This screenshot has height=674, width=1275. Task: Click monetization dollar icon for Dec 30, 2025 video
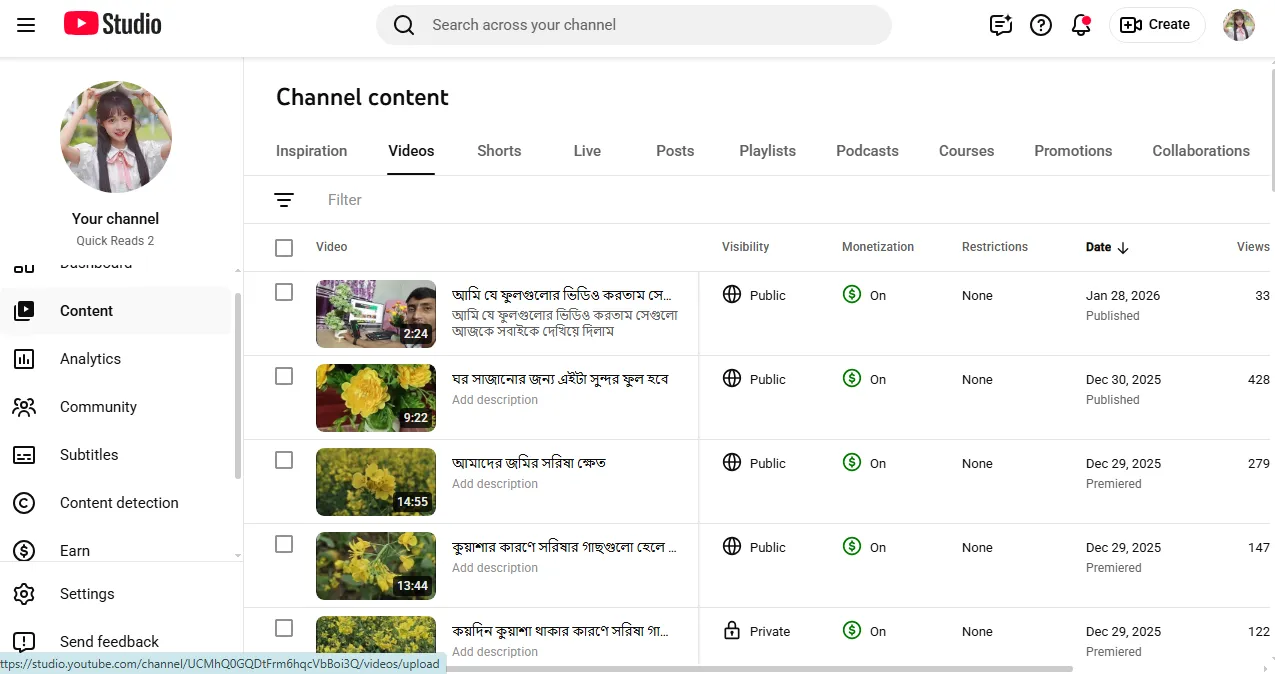(852, 378)
